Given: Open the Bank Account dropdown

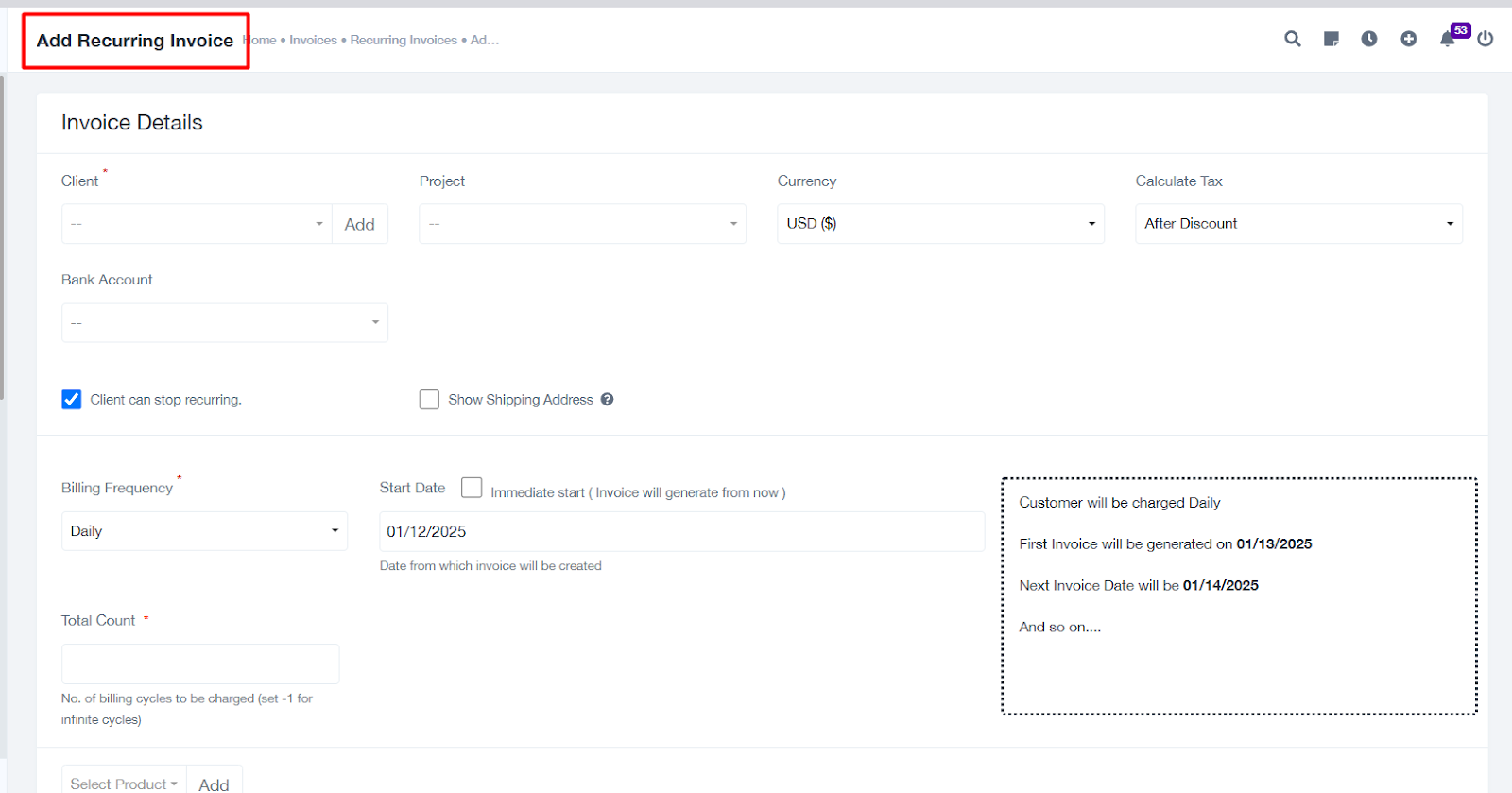Looking at the screenshot, I should (225, 322).
